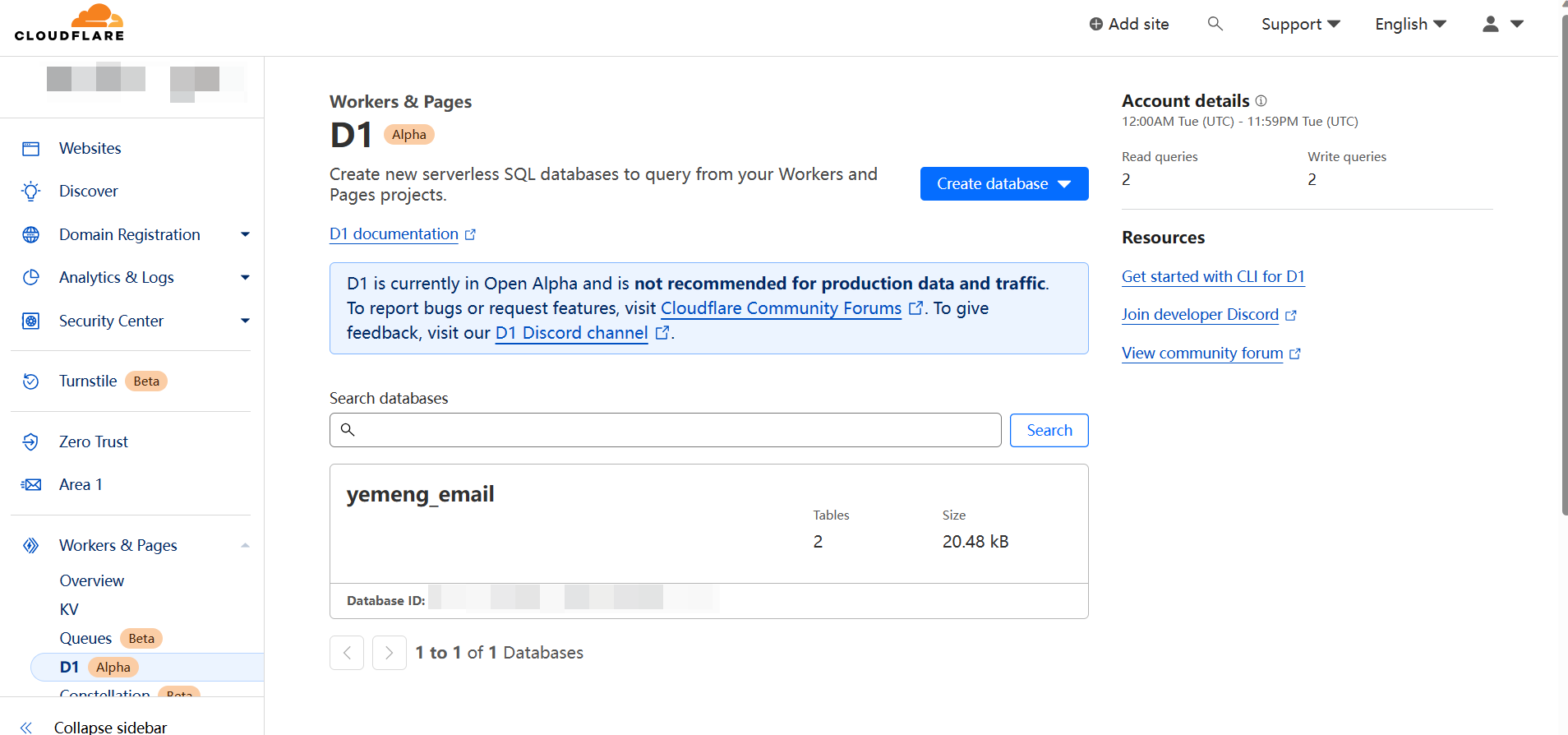Collapse sidebar using double-chevron icon
Screen dimensions: 1568x735
pos(26,727)
